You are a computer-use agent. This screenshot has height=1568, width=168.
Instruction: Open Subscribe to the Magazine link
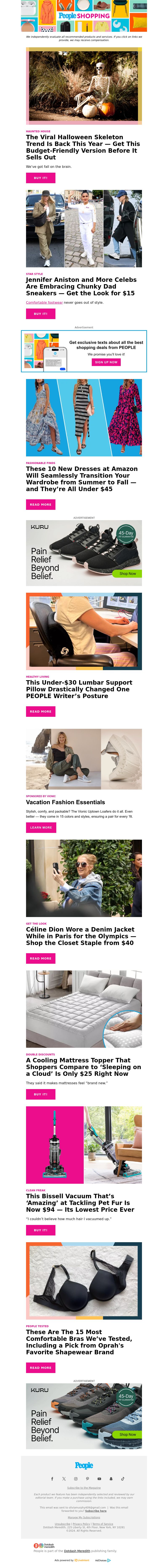click(x=84, y=1488)
